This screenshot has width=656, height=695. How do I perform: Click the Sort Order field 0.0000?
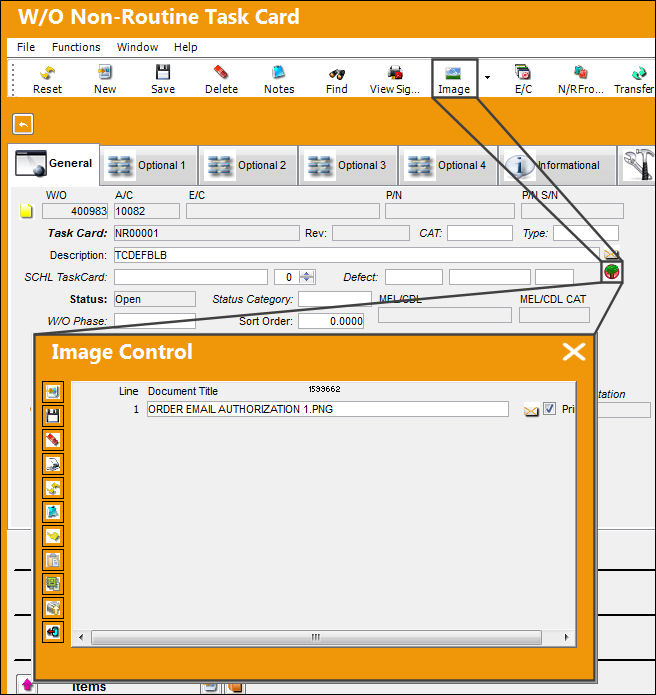[331, 321]
